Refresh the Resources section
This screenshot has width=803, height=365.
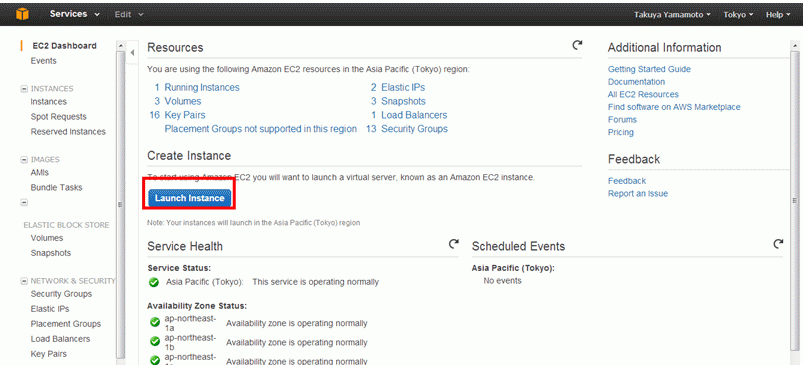577,45
